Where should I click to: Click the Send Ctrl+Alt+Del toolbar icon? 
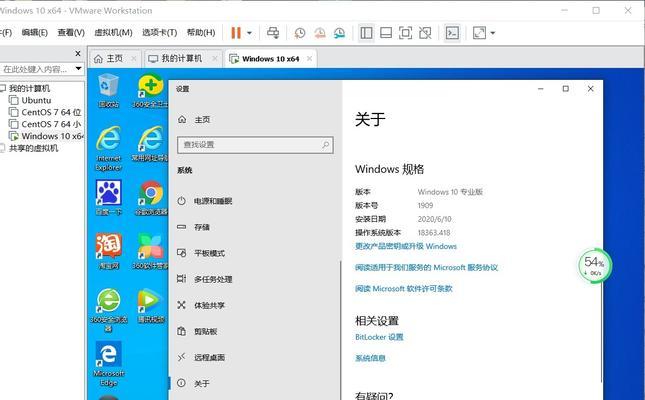pyautogui.click(x=273, y=33)
